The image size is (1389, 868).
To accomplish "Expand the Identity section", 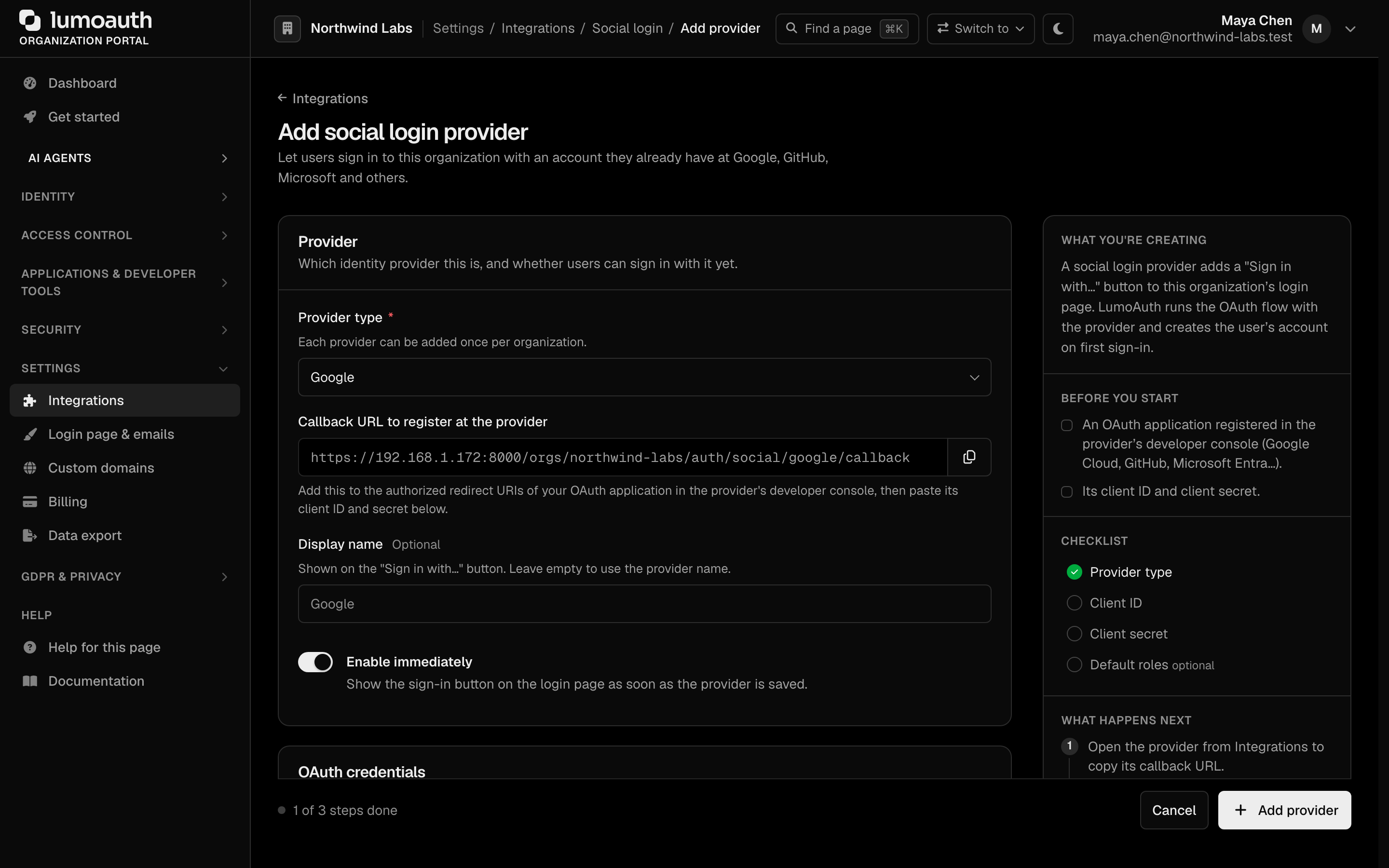I will click(125, 197).
